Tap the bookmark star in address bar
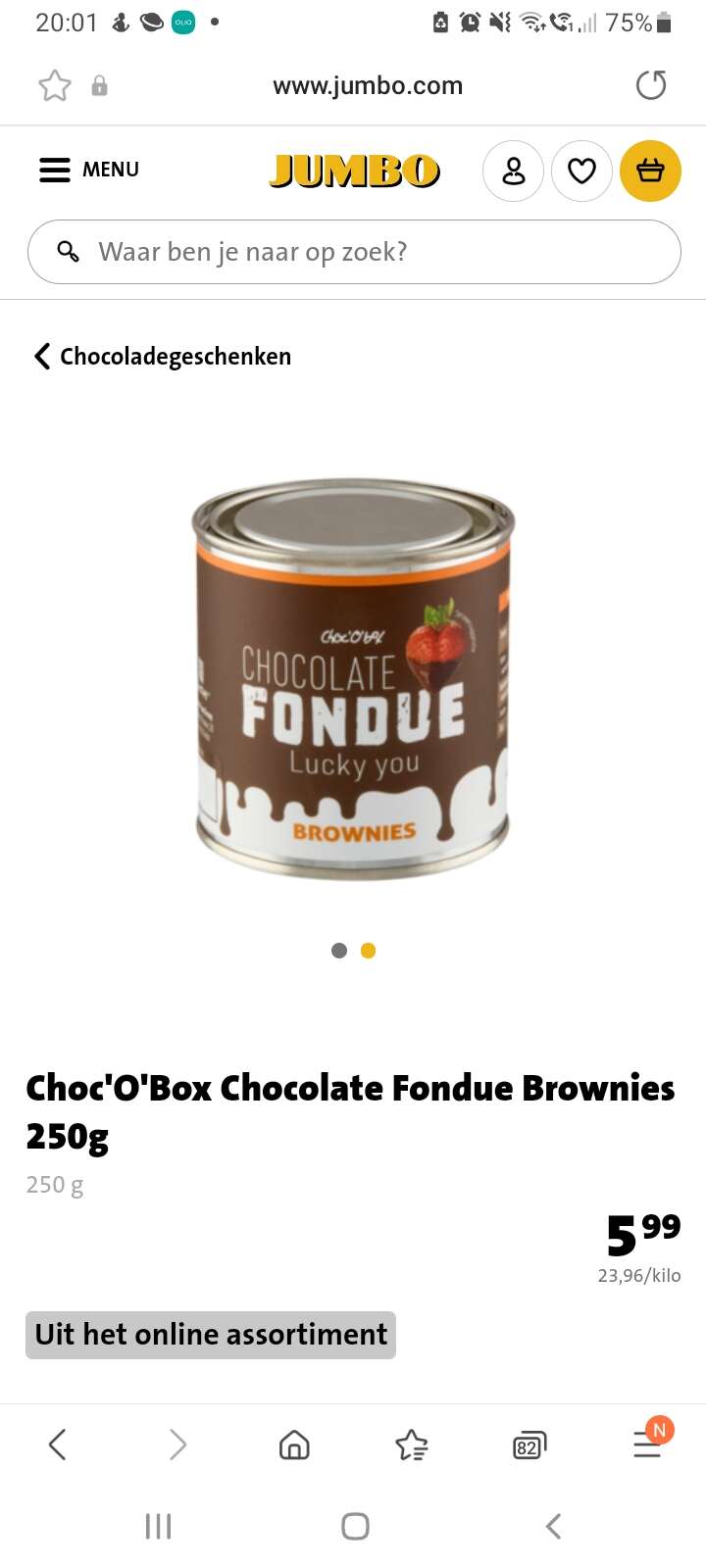Viewport: 706px width, 1568px height. (55, 86)
